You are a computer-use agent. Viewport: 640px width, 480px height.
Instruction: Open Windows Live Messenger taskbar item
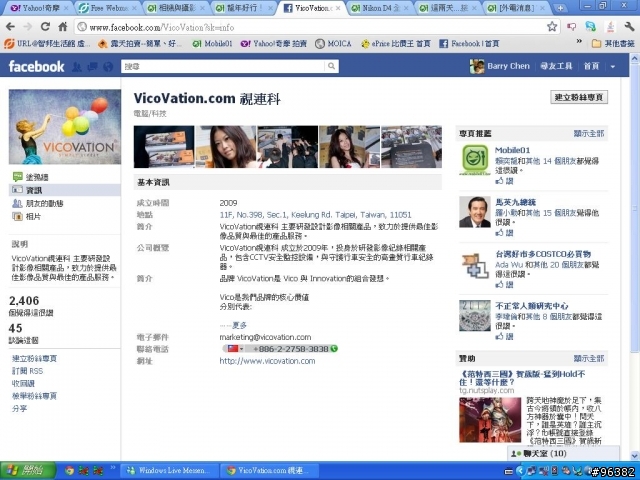pyautogui.click(x=170, y=471)
